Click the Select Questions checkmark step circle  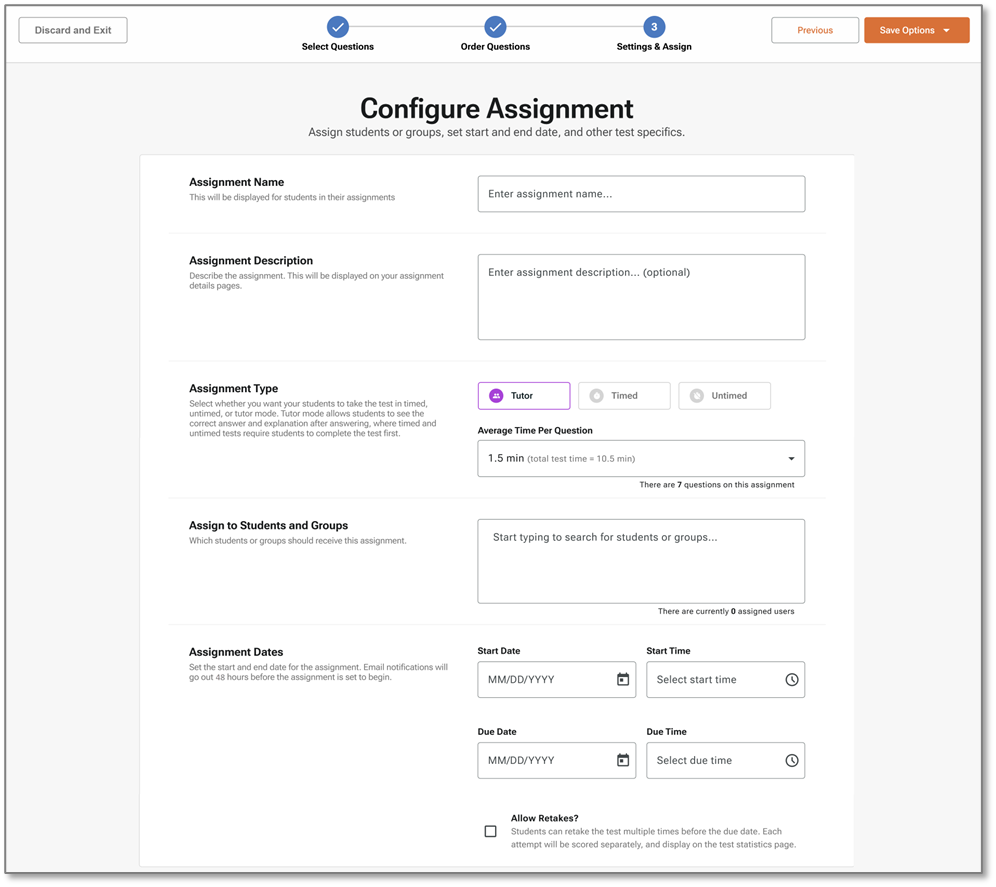coord(338,27)
